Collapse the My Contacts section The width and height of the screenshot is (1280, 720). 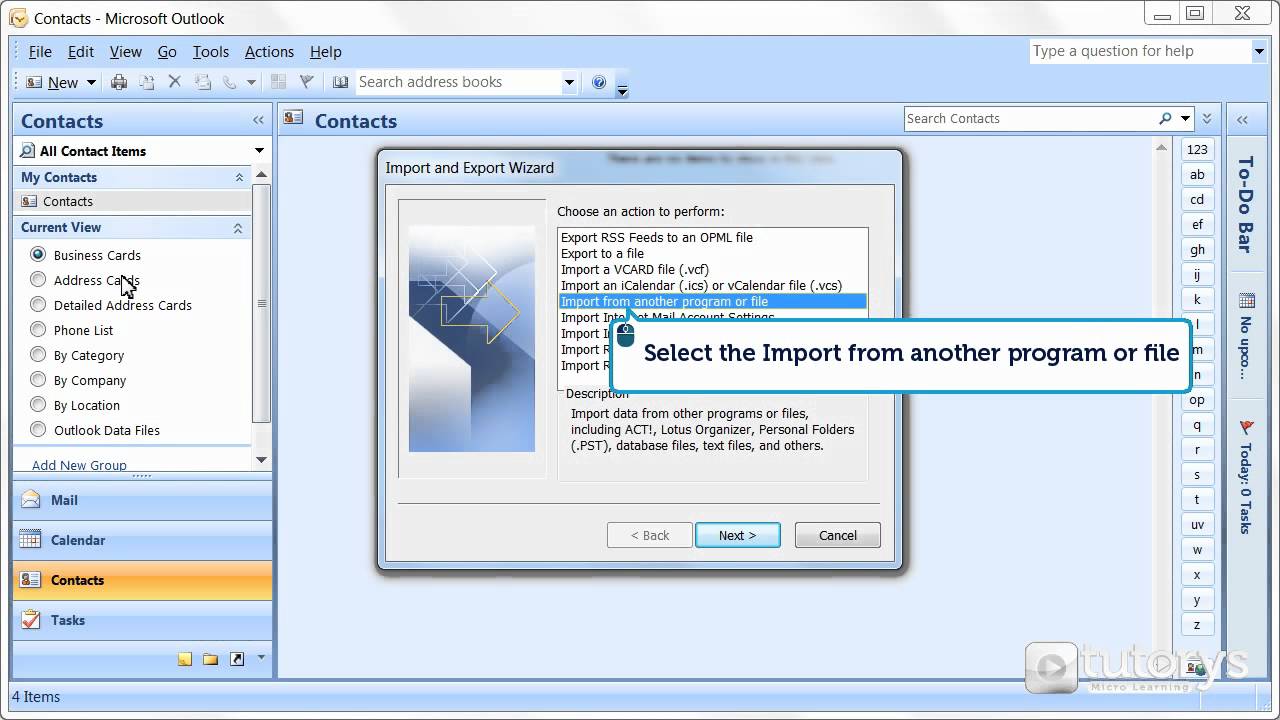pyautogui.click(x=239, y=177)
